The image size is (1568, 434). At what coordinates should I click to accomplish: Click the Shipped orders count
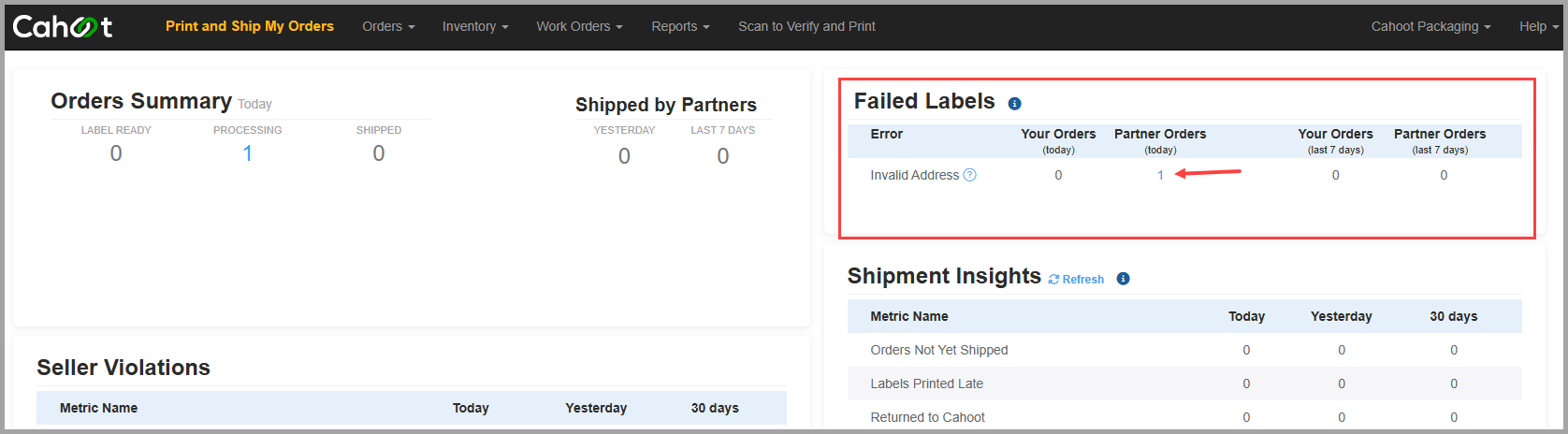[379, 153]
